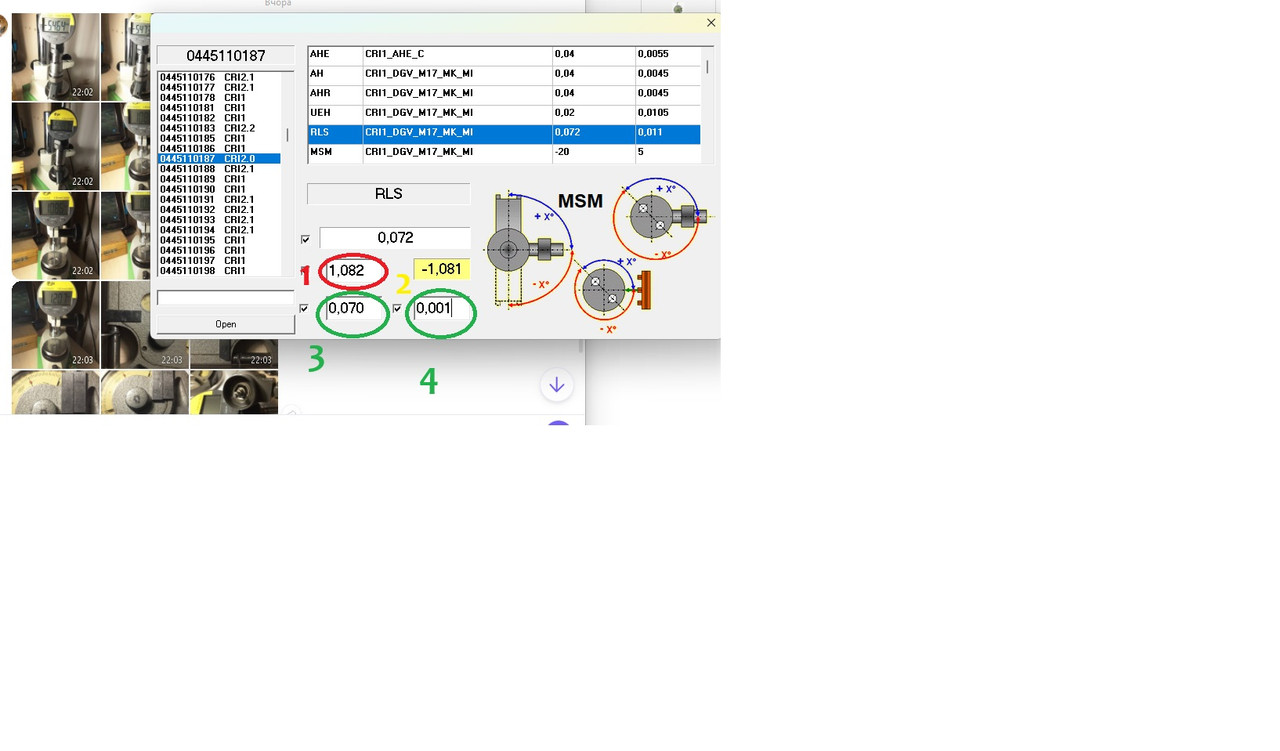1280x751 pixels.
Task: Select list row 0445110190 CRI1
Action: pyautogui.click(x=219, y=189)
